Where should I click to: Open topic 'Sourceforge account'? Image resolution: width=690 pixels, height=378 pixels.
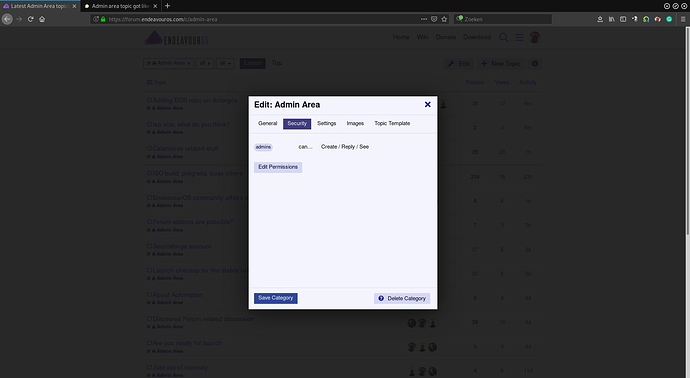tap(182, 246)
